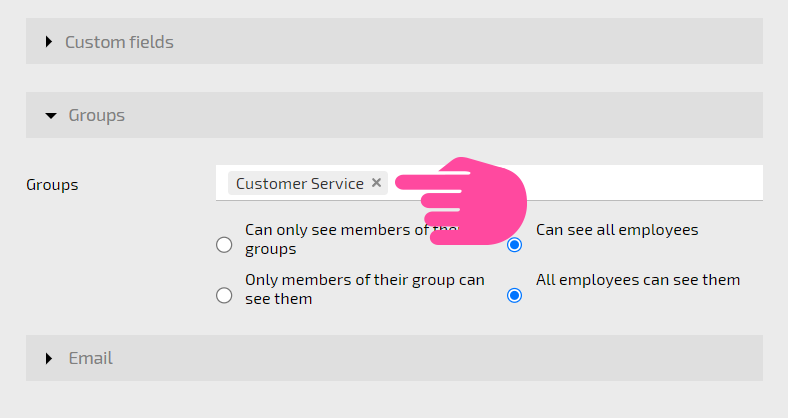Remove the Customer Service tag
The height and width of the screenshot is (418, 788).
click(376, 183)
